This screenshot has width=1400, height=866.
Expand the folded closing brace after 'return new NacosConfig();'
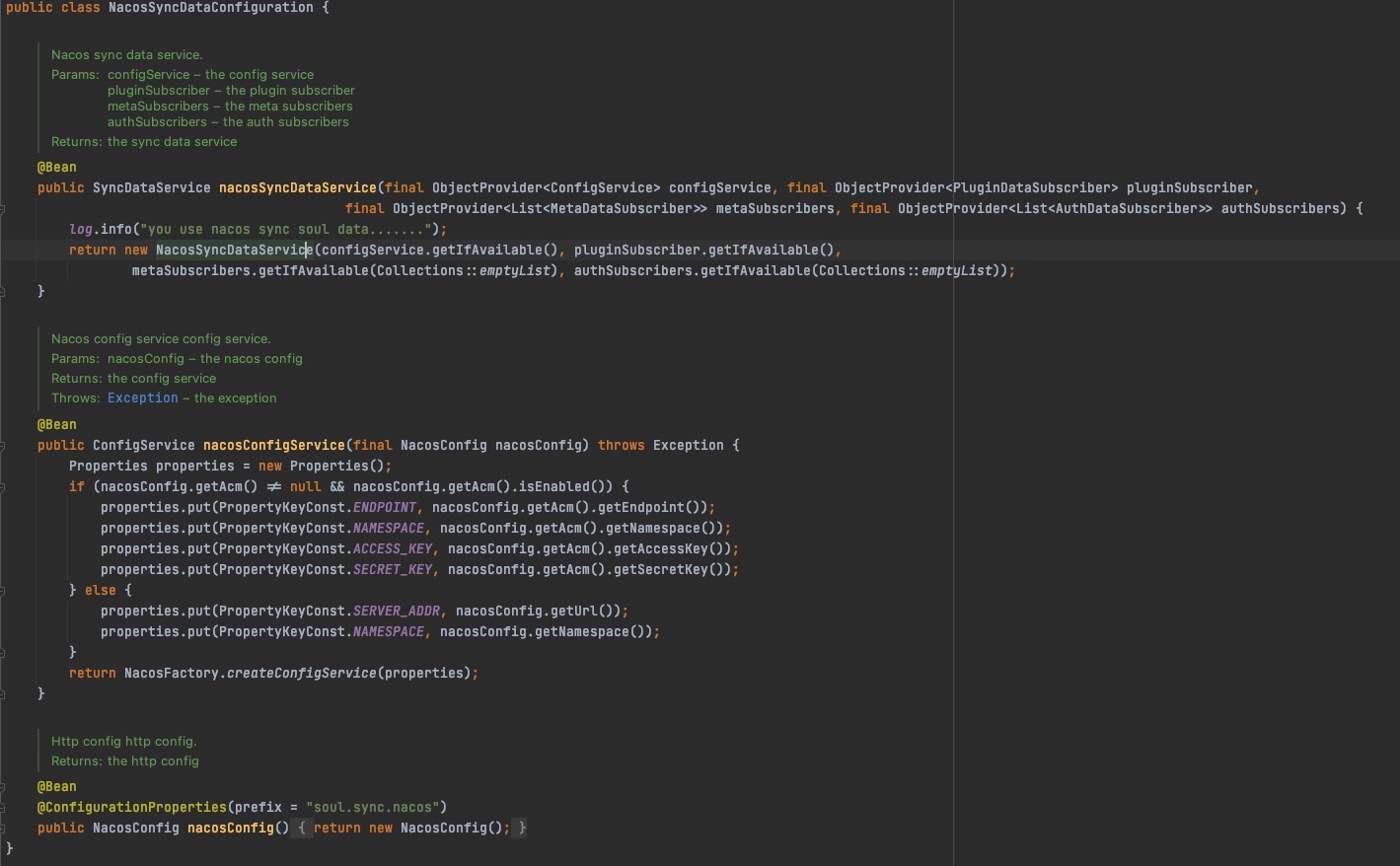(522, 828)
